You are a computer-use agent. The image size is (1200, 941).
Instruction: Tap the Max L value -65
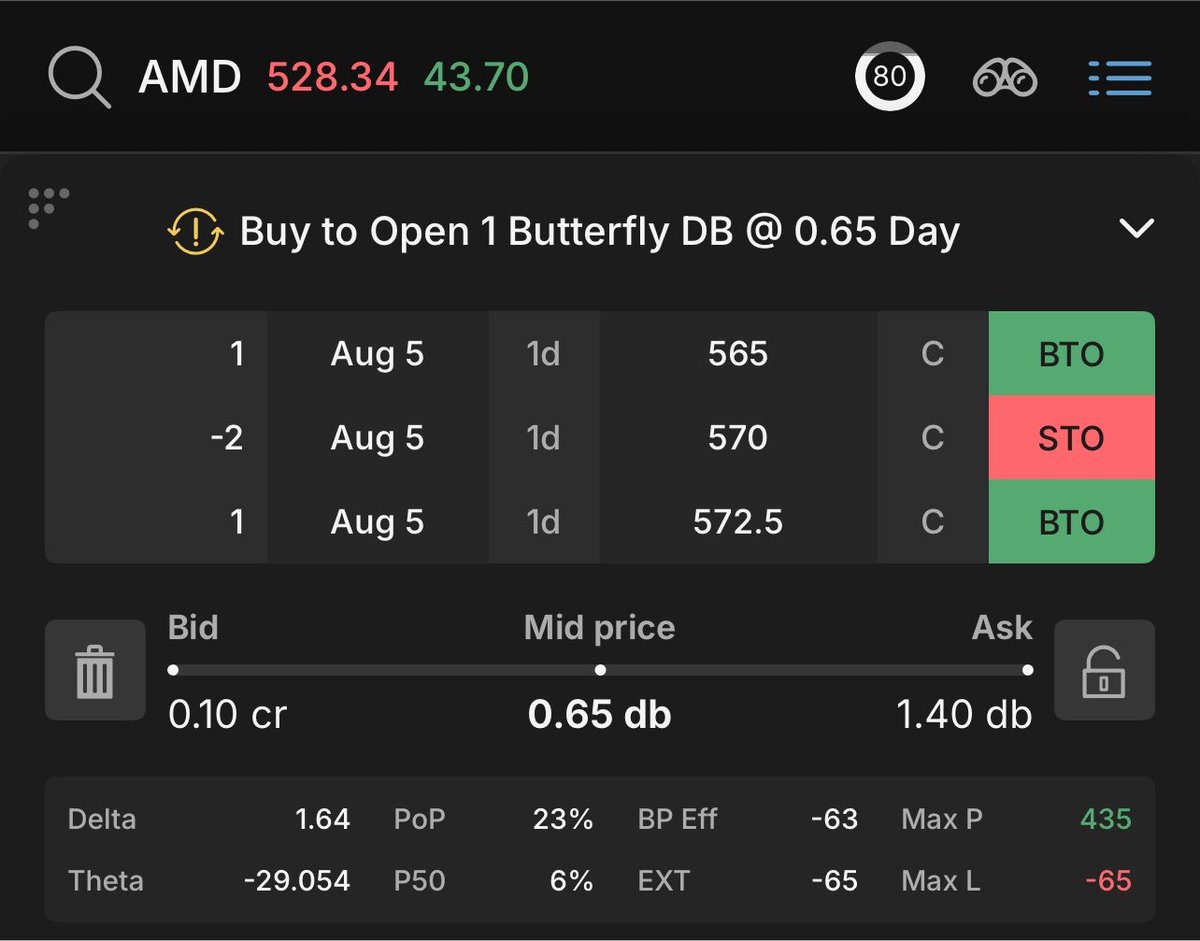[1108, 881]
